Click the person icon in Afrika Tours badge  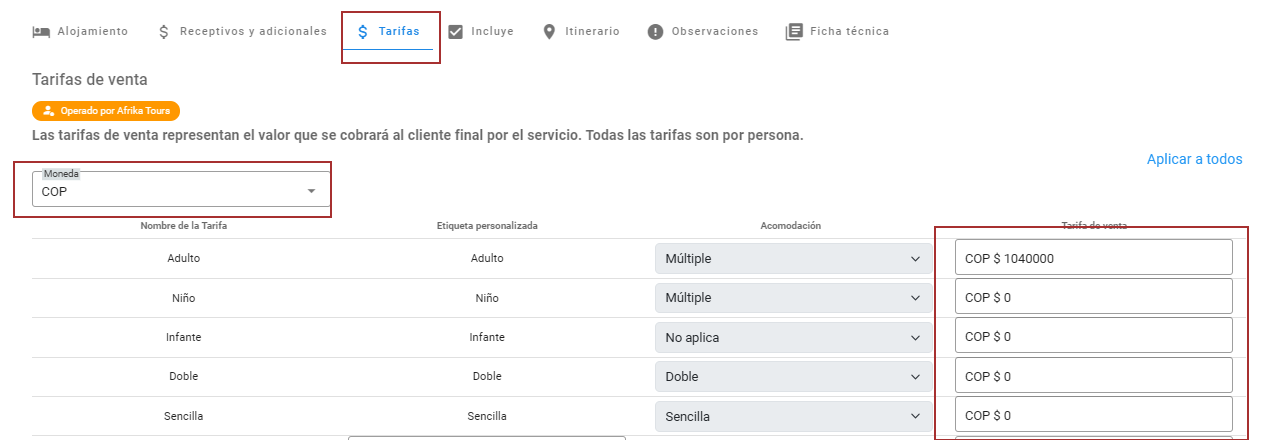[x=48, y=111]
